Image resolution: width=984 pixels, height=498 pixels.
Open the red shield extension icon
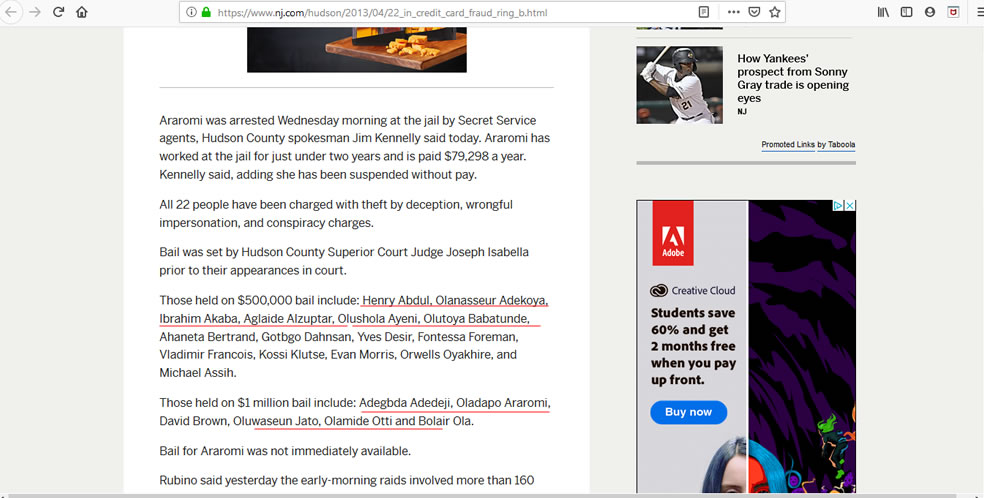tap(953, 12)
